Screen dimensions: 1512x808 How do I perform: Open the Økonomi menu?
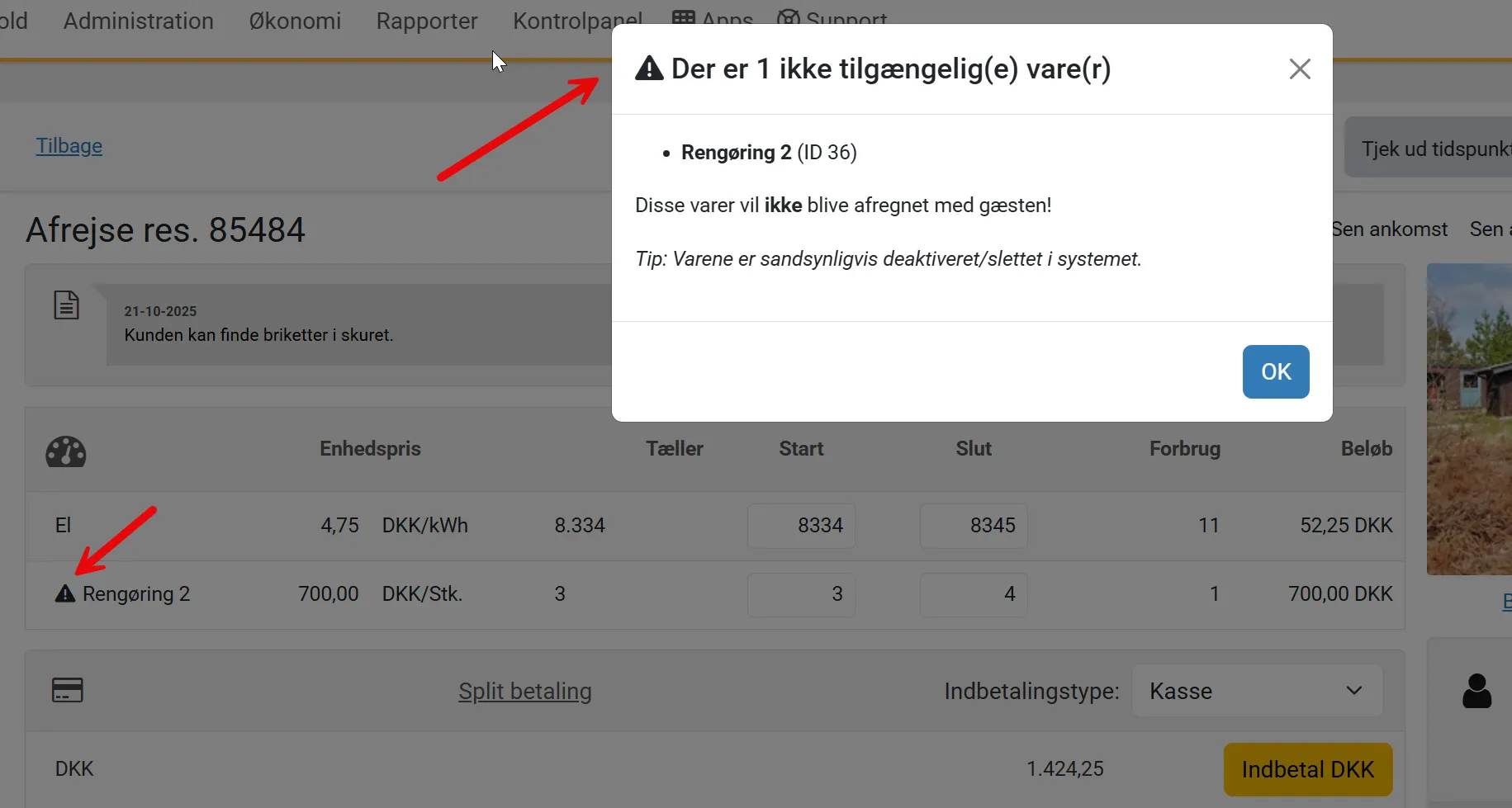(x=295, y=21)
